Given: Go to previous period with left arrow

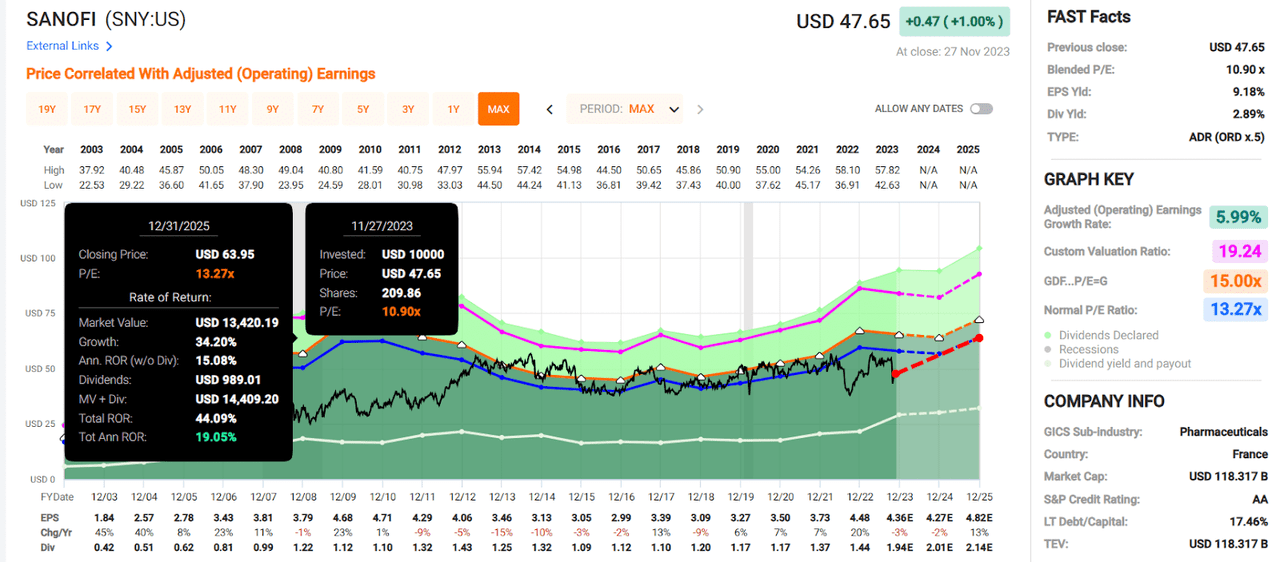Looking at the screenshot, I should [549, 109].
